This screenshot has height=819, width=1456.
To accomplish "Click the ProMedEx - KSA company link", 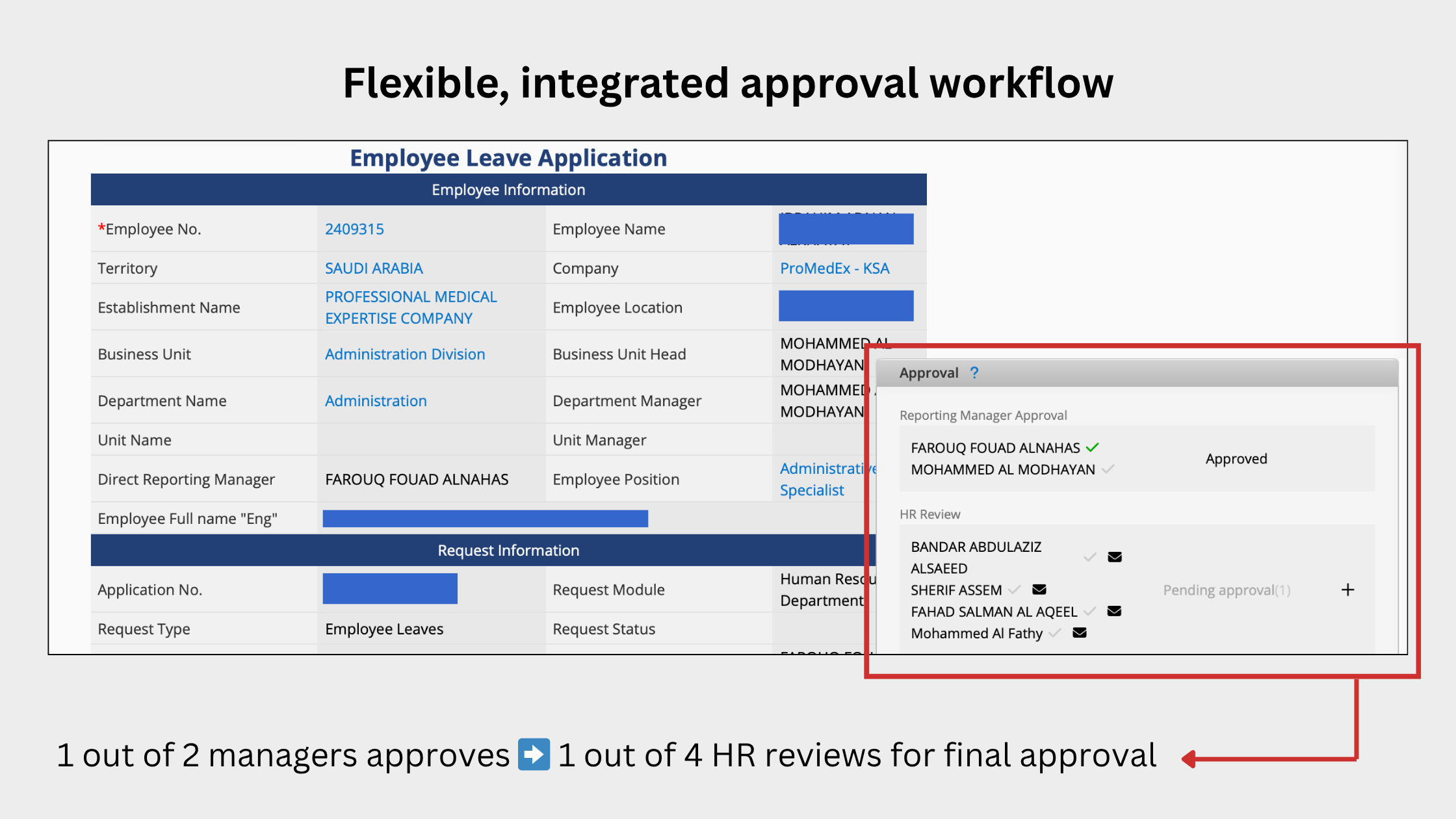I will point(835,268).
